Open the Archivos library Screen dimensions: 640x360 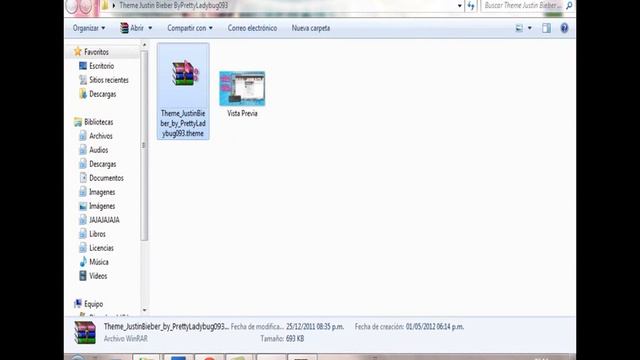[101, 136]
